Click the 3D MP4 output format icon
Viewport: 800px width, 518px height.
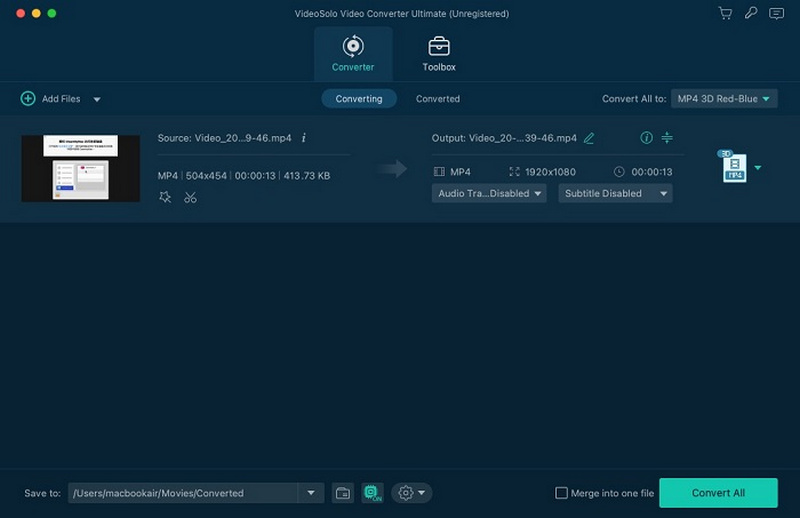click(x=733, y=166)
